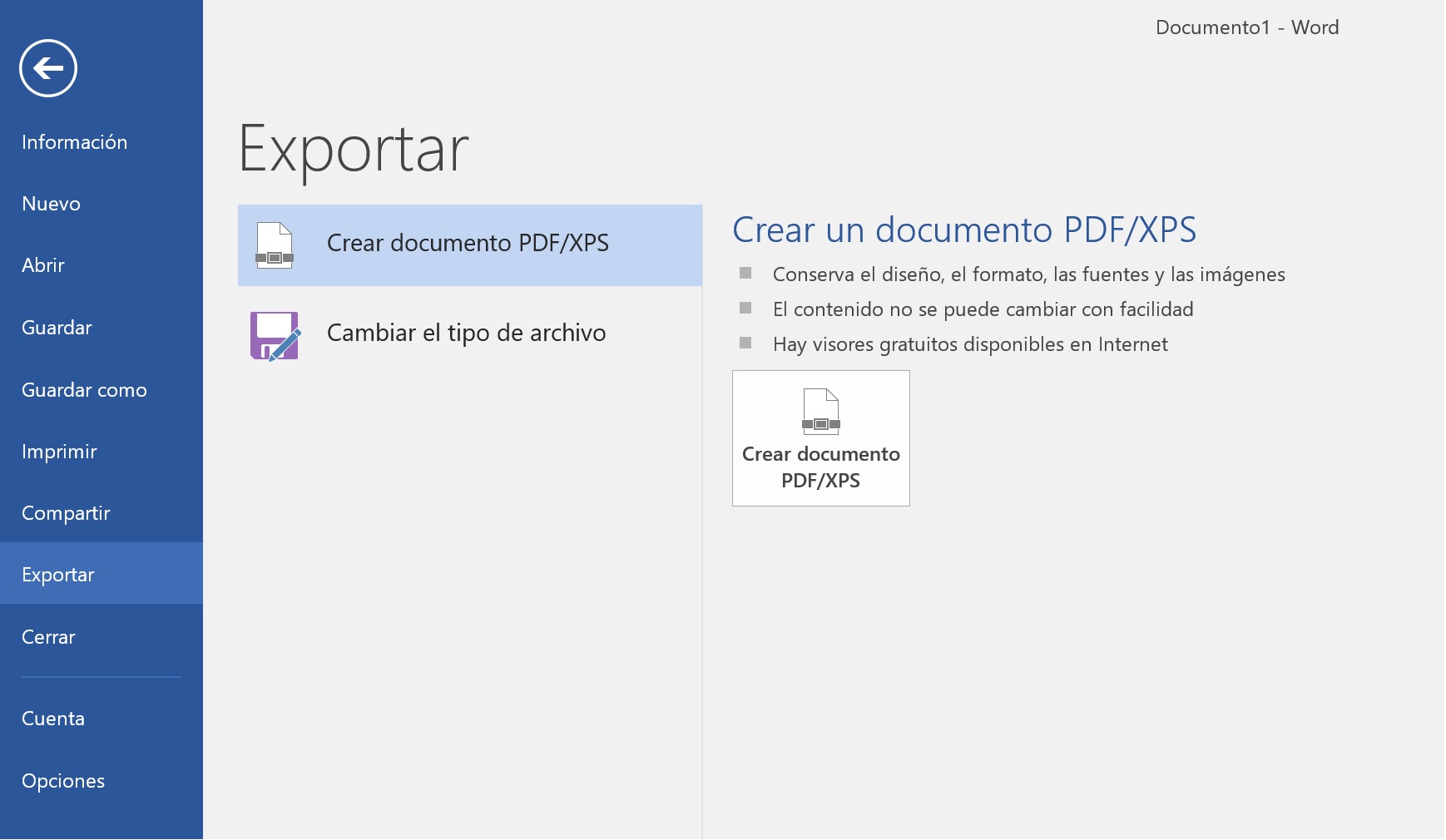Open the Cuenta page
This screenshot has height=840, width=1446.
pyautogui.click(x=53, y=719)
